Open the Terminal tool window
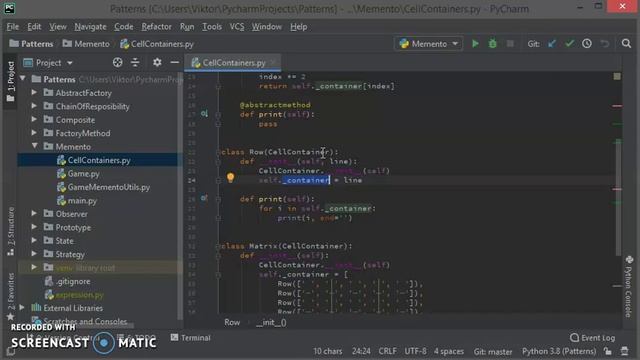Image resolution: width=640 pixels, height=360 pixels. click(191, 338)
